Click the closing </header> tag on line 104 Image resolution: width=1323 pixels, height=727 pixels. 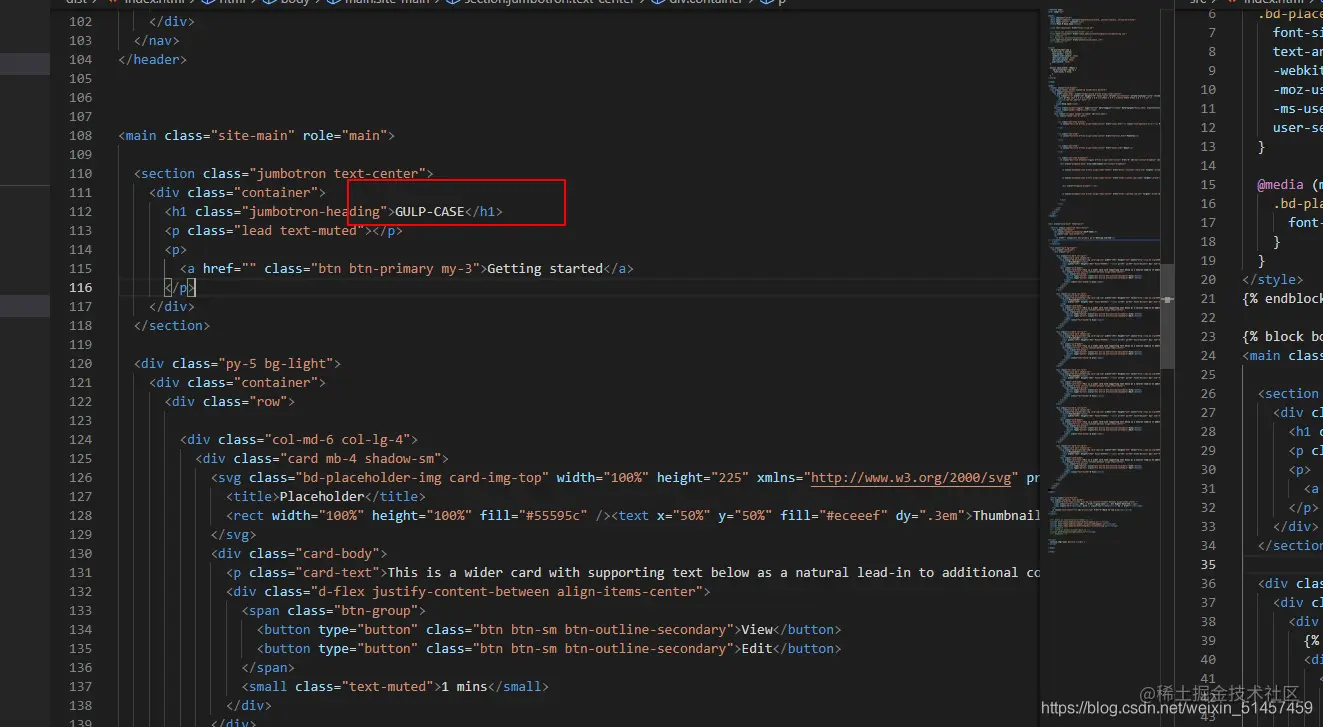(x=153, y=60)
